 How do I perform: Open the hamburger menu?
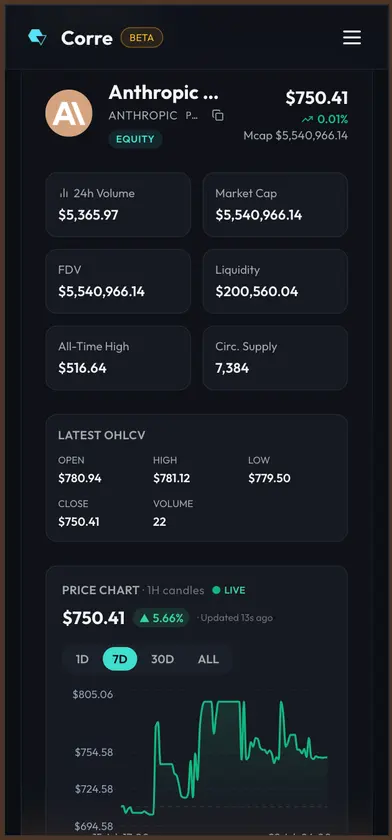352,38
